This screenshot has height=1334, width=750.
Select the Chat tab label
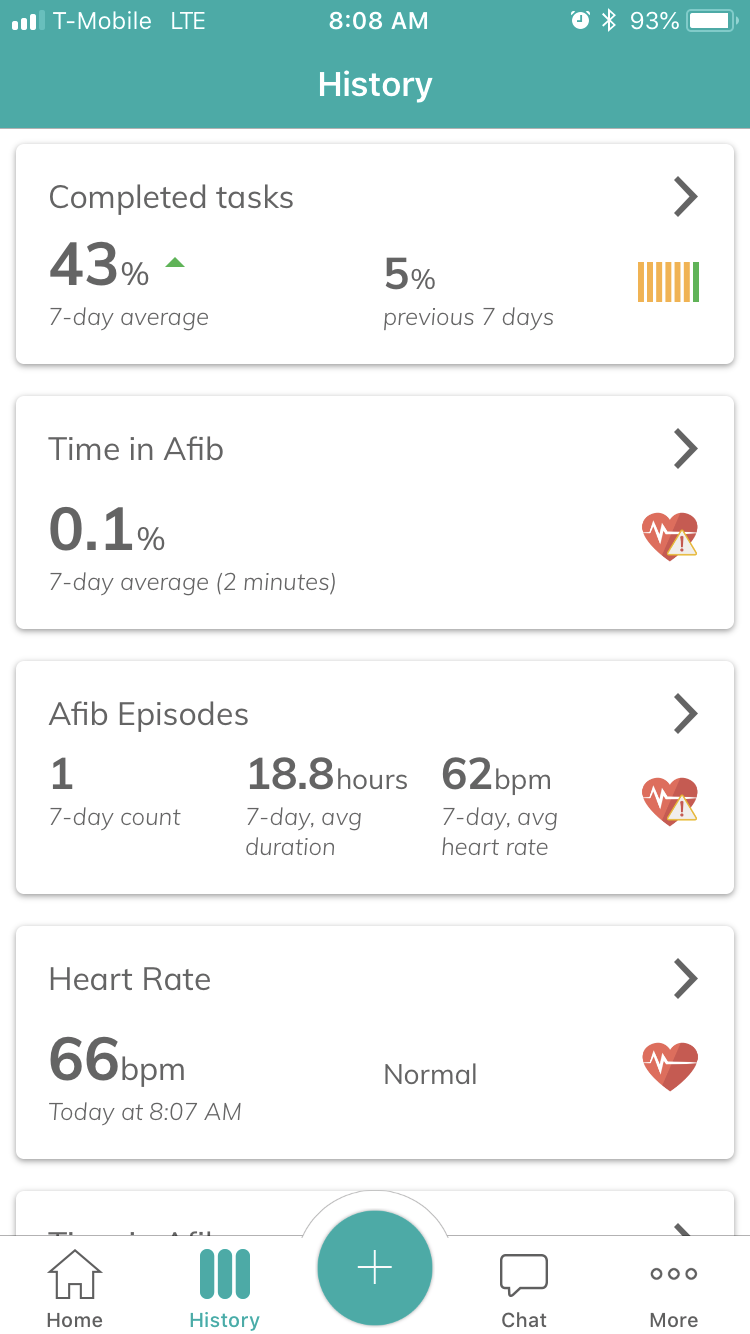point(524,1320)
